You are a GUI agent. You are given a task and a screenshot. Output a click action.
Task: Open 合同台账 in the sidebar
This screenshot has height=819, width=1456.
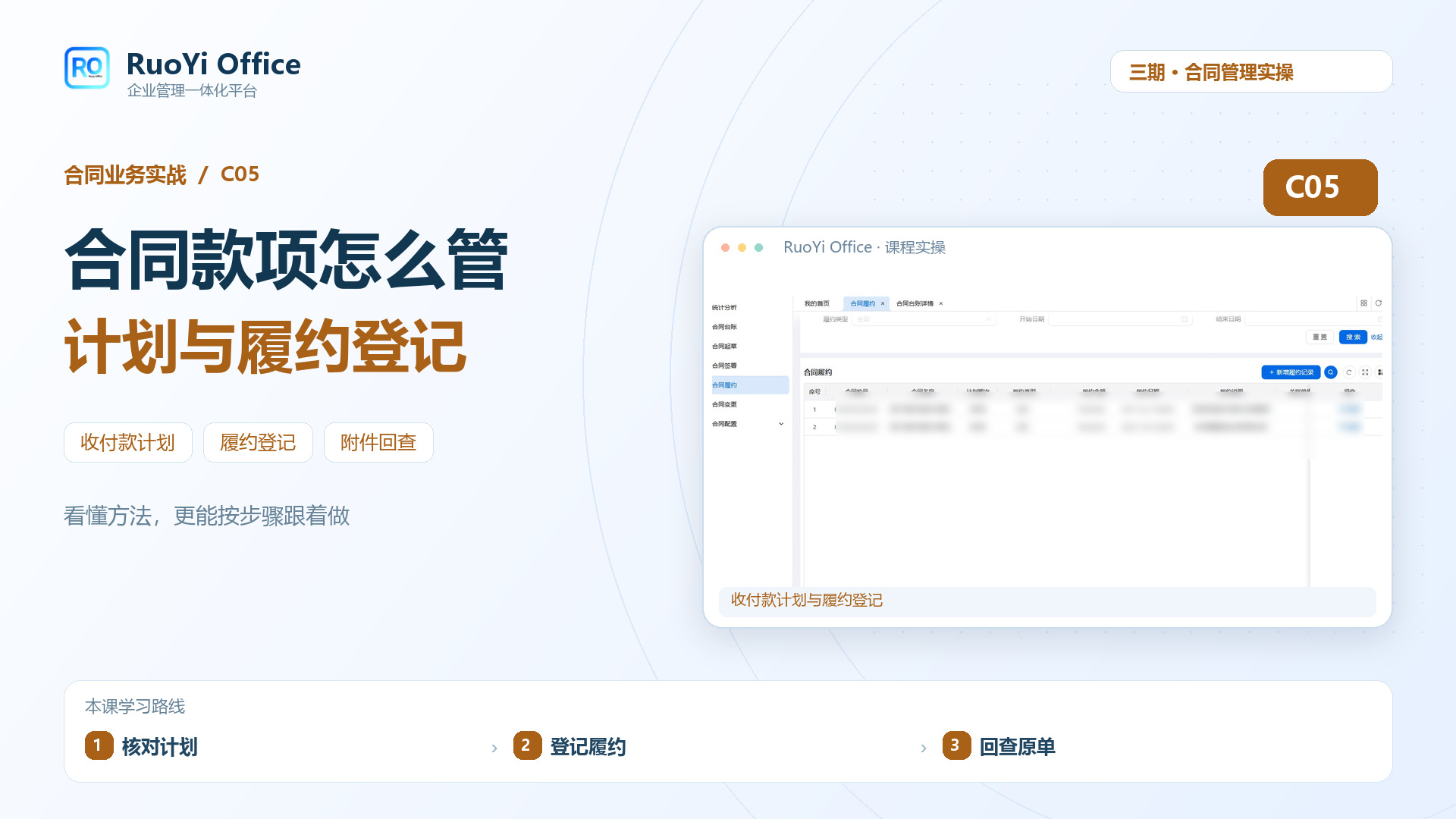point(724,327)
